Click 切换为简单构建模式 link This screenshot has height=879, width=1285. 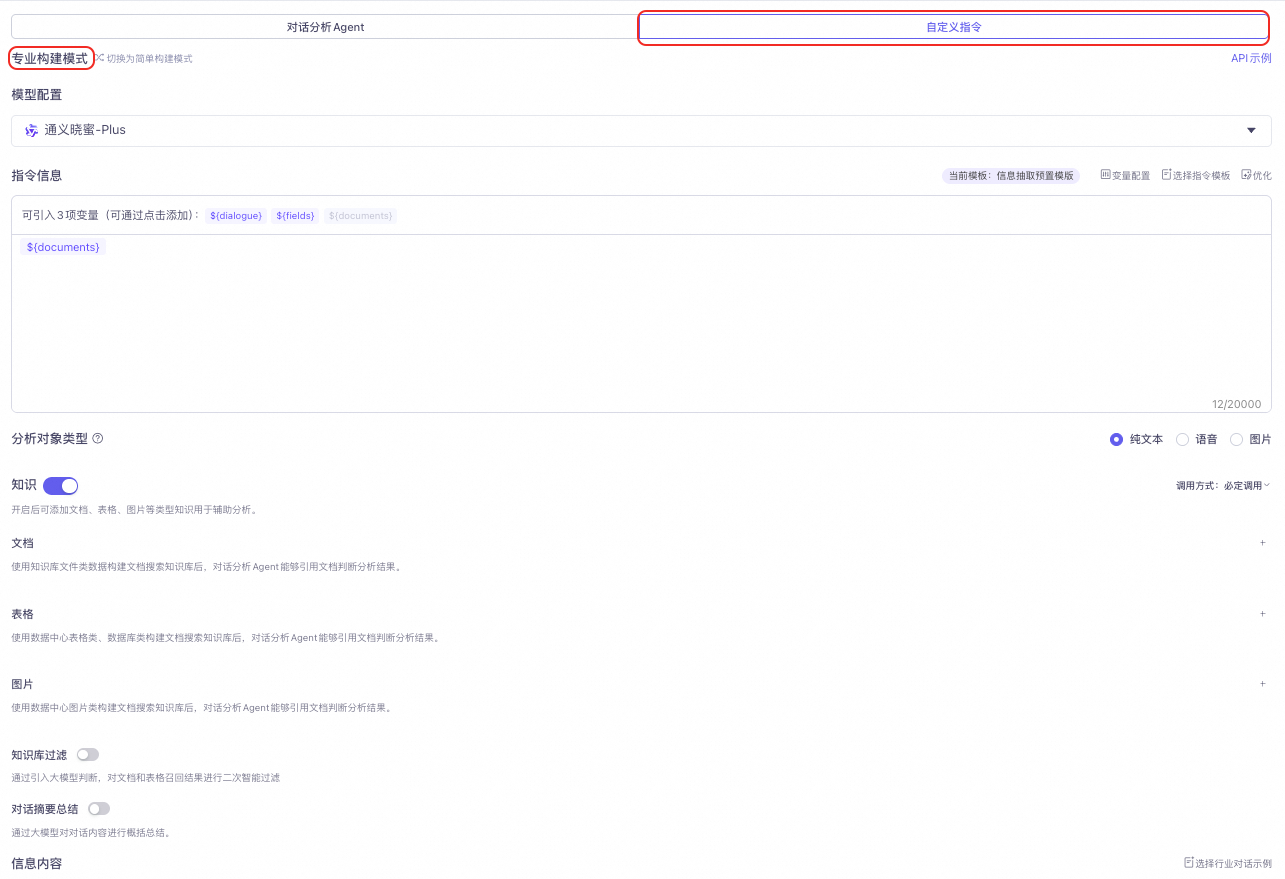pyautogui.click(x=149, y=59)
